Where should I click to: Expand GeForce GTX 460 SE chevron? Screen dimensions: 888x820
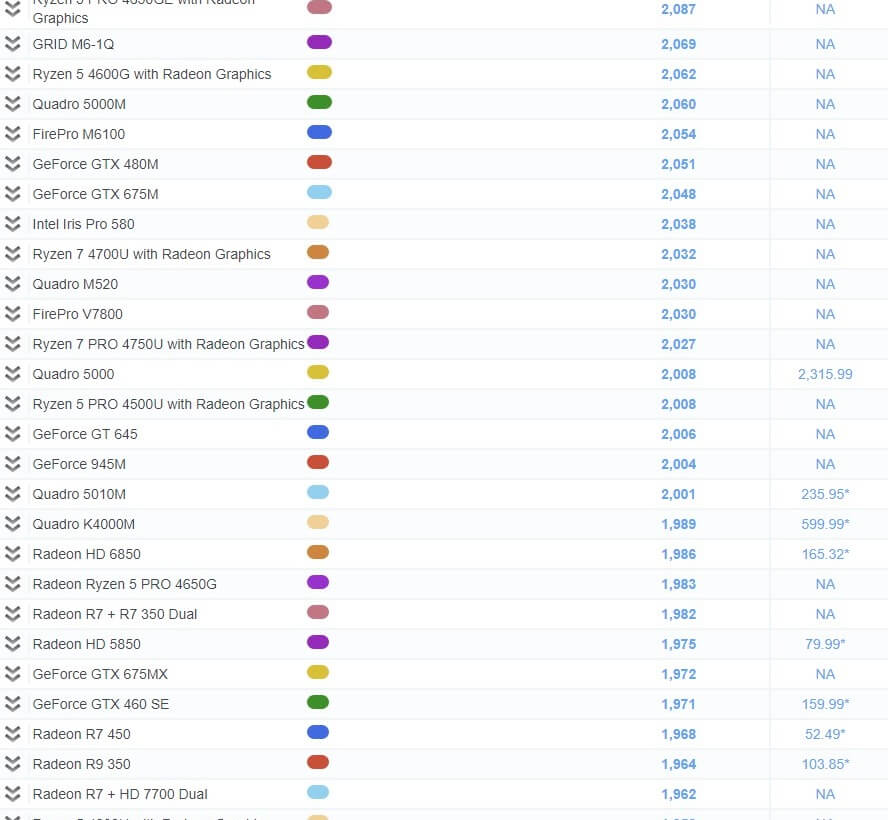tap(12, 704)
